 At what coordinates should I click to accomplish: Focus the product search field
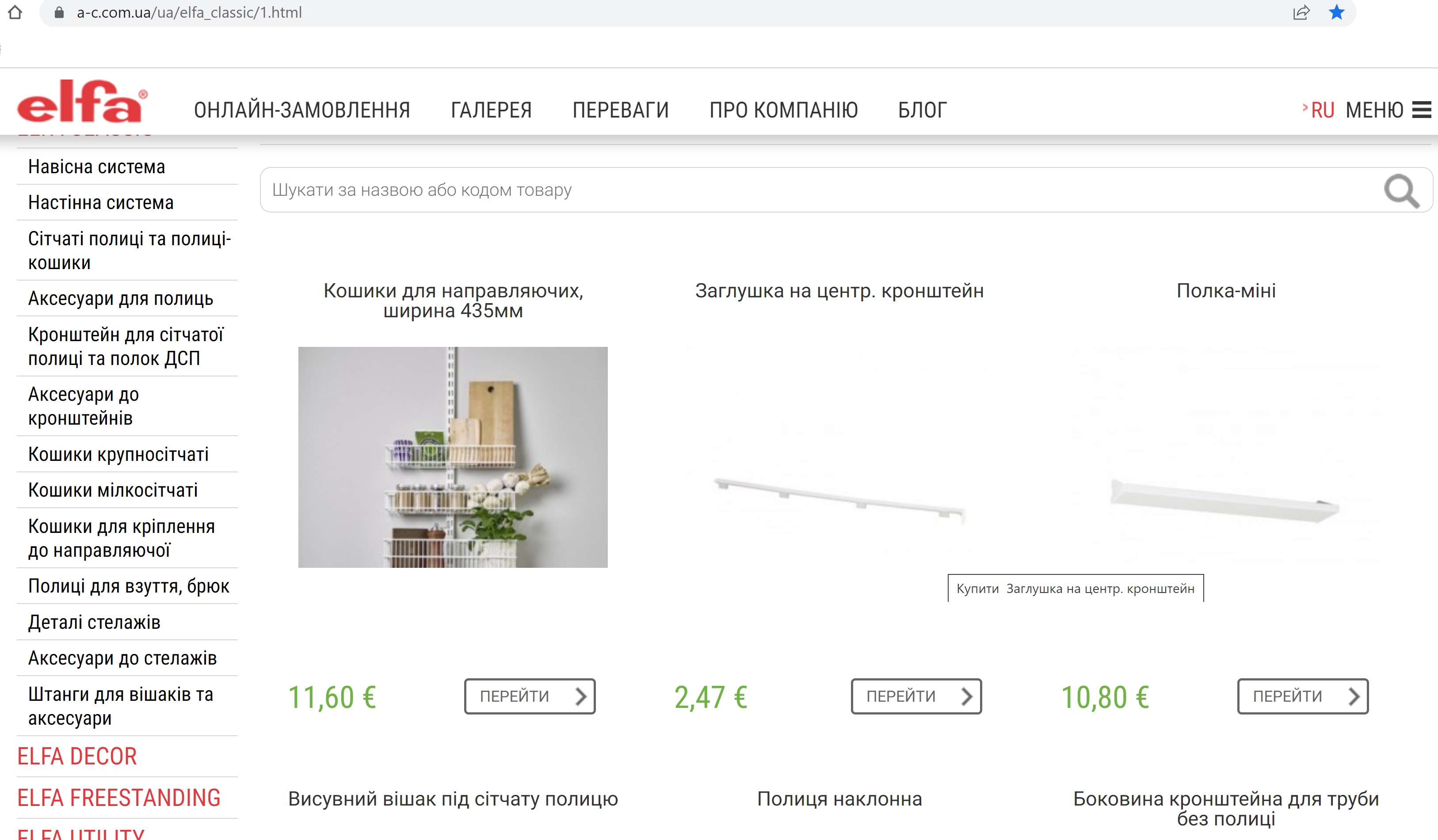click(x=846, y=190)
